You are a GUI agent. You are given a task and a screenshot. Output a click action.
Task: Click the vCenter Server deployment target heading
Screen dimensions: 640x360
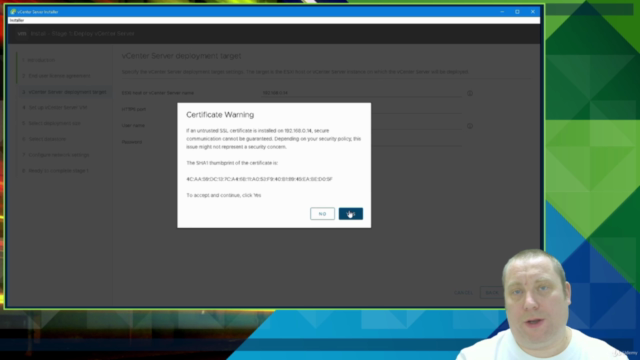181,56
